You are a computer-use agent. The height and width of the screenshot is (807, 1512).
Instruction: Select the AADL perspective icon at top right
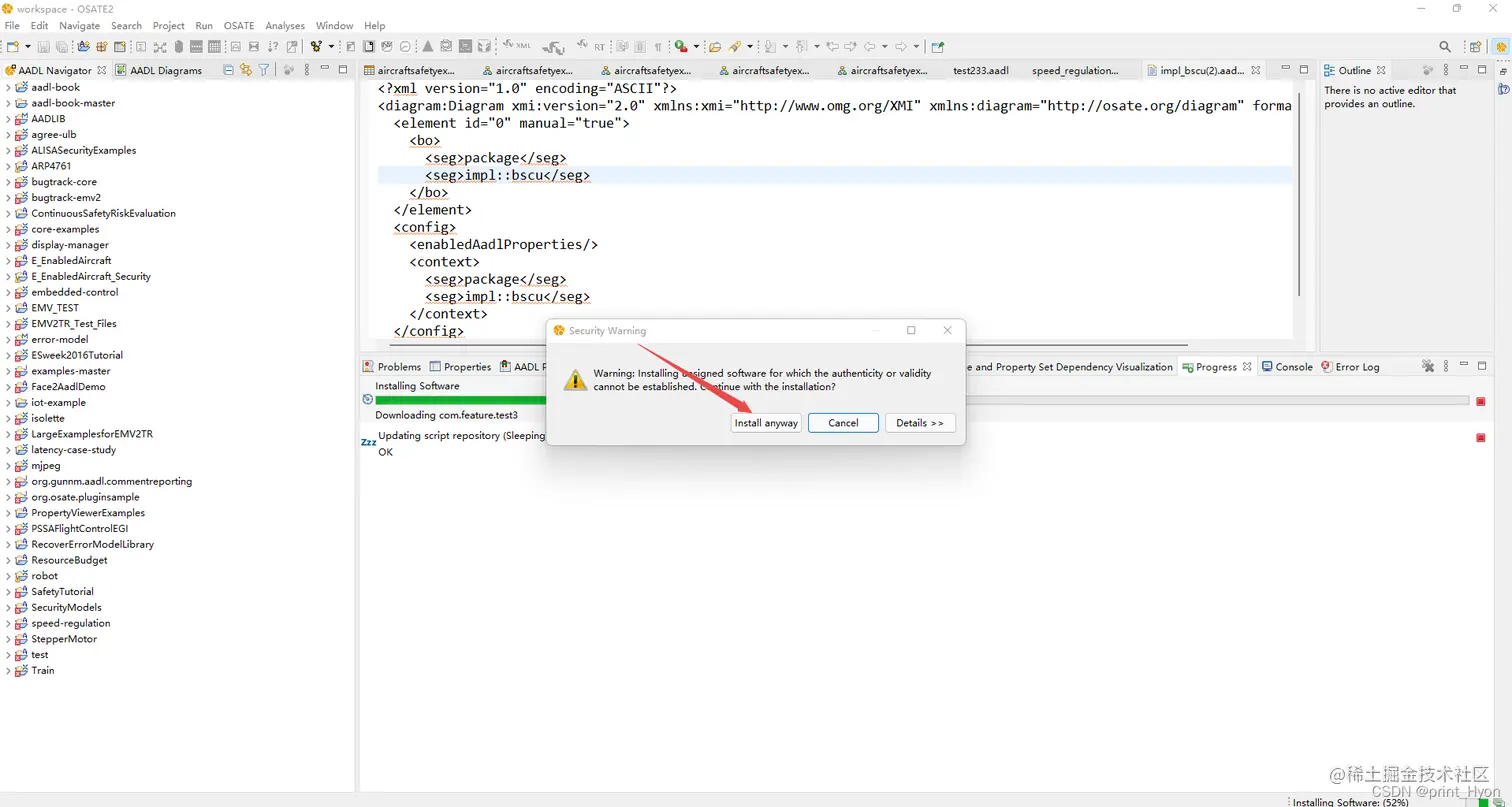pyautogui.click(x=1500, y=46)
